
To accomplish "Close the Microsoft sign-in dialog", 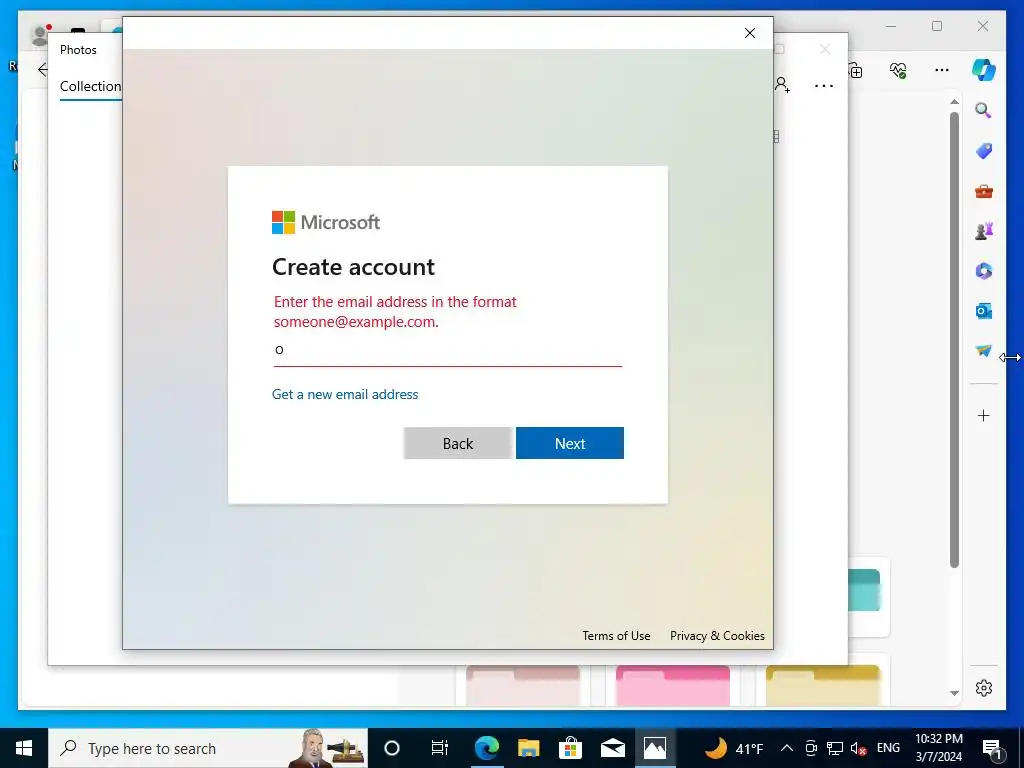I will coord(750,33).
